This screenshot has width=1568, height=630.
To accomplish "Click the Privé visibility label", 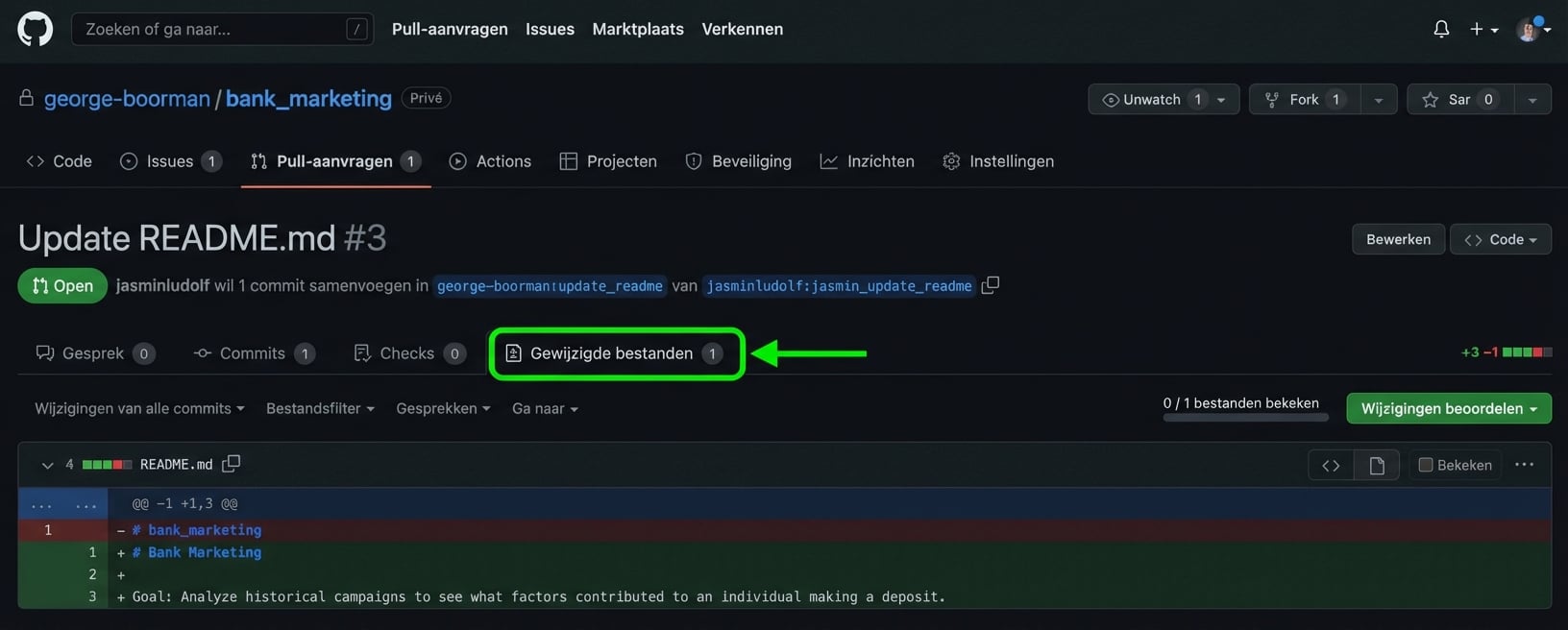I will pos(426,98).
